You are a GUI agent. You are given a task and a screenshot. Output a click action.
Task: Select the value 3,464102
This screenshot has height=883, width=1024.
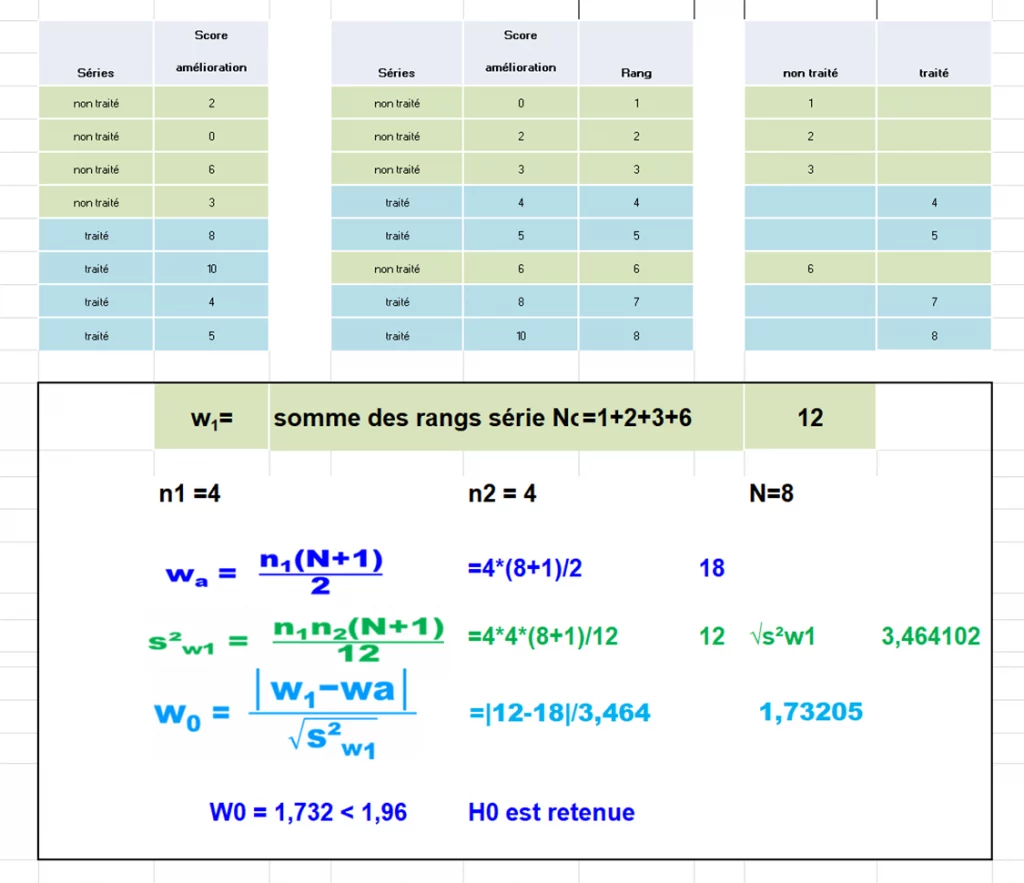[x=931, y=636]
